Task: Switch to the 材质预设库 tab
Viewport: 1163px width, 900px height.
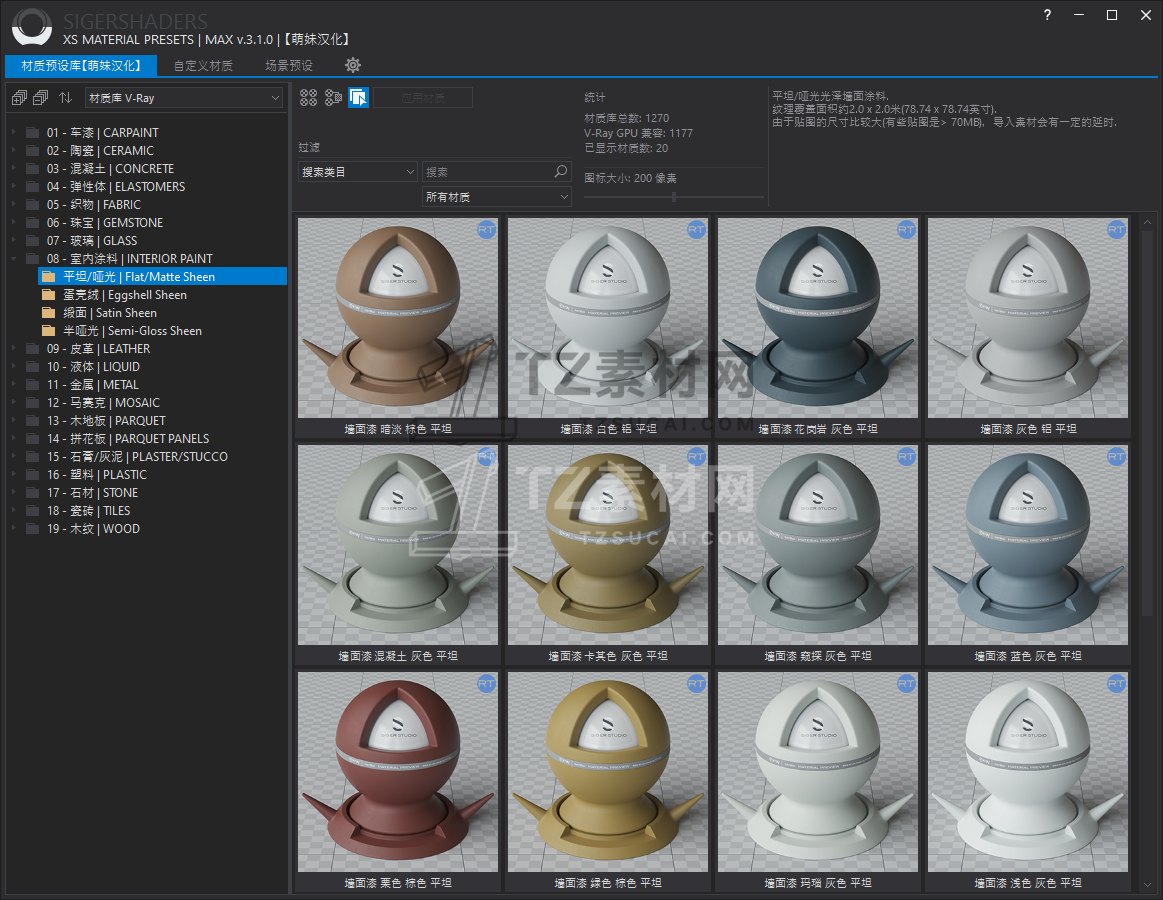Action: 81,66
